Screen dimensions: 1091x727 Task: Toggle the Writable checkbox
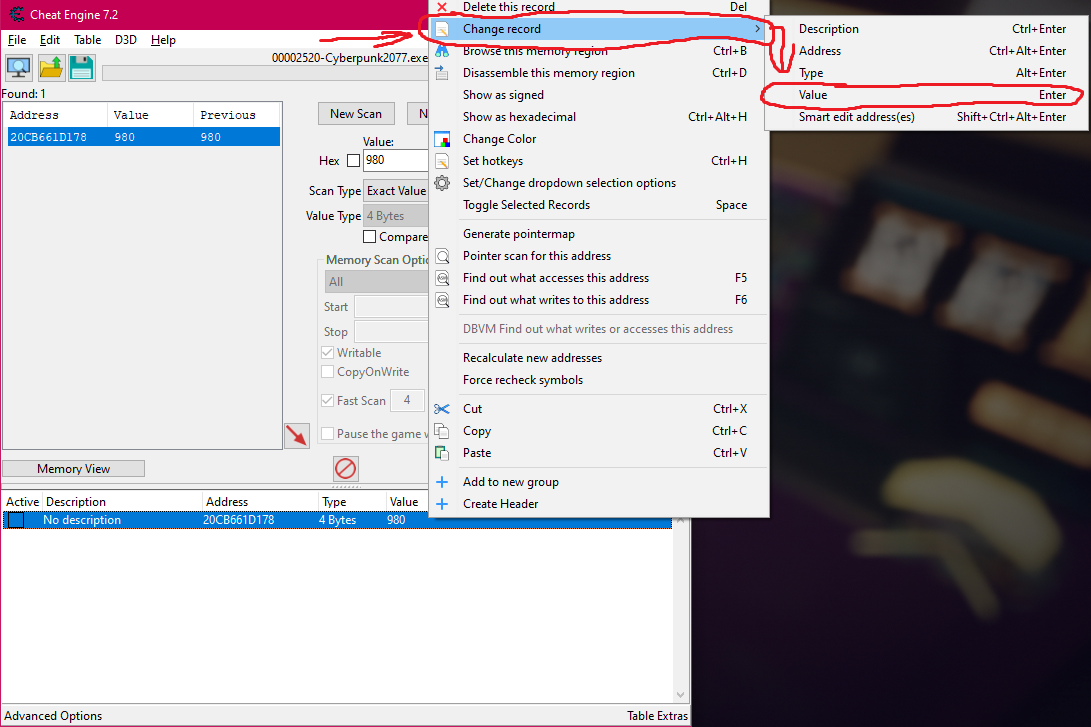point(328,353)
